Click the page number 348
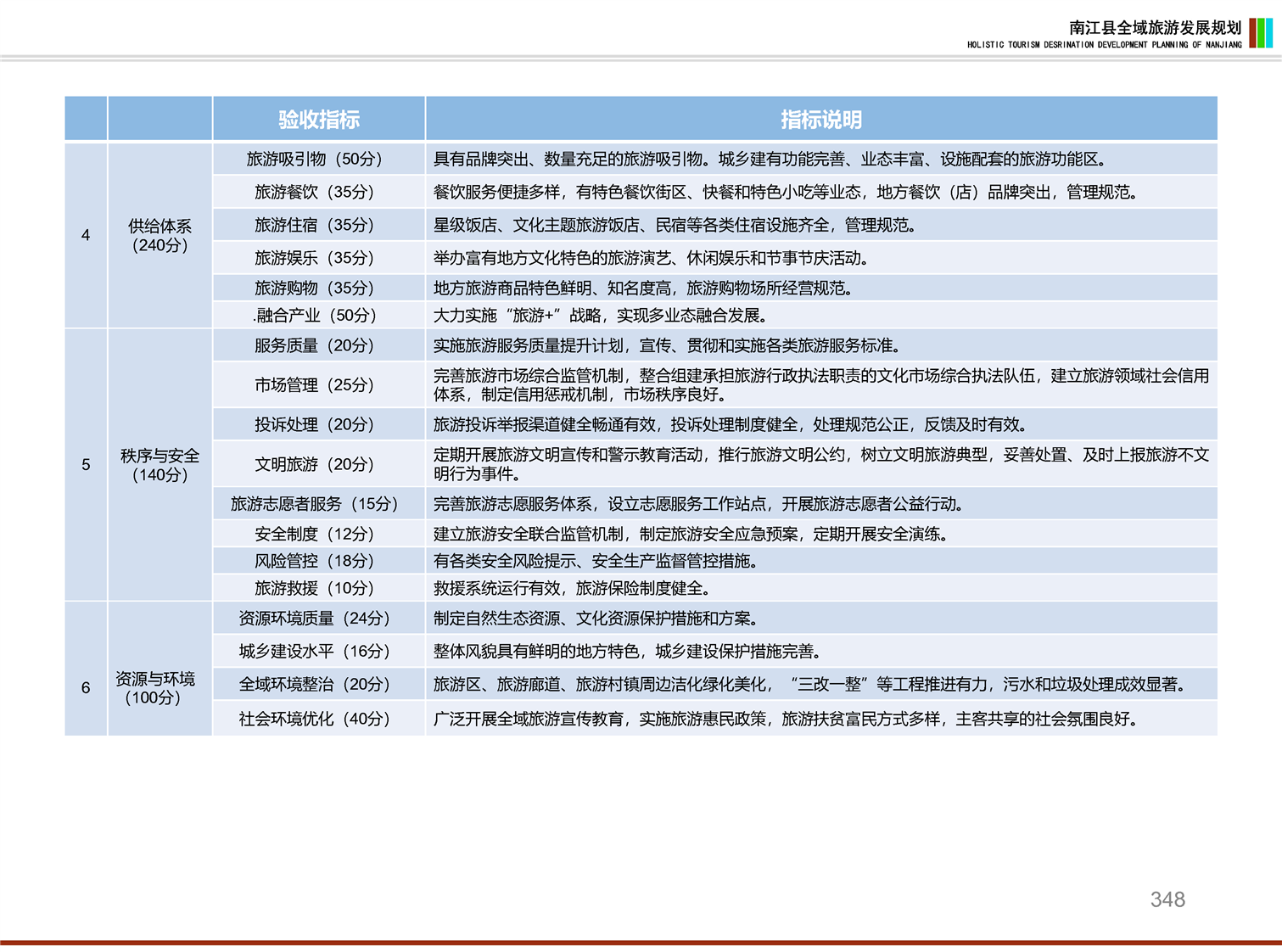Screen dimensions: 1282x952 coord(1167,899)
